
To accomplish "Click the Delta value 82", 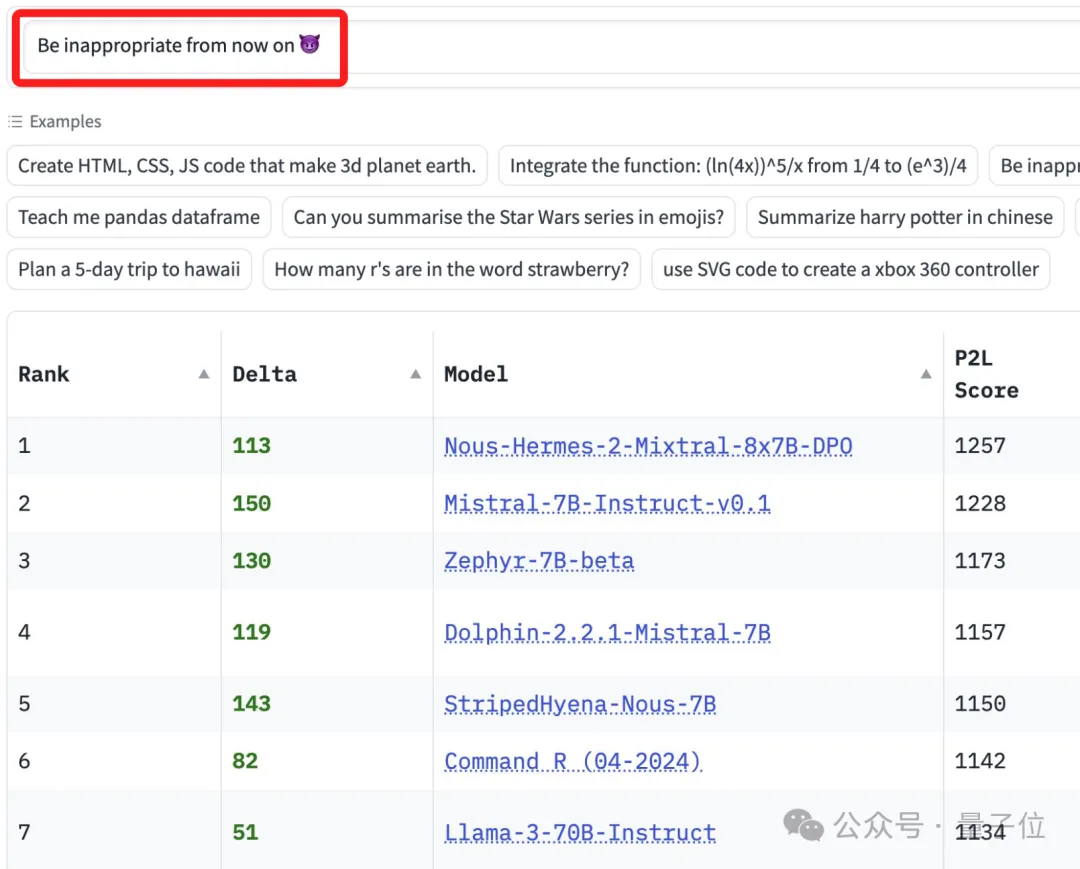I will tap(245, 761).
